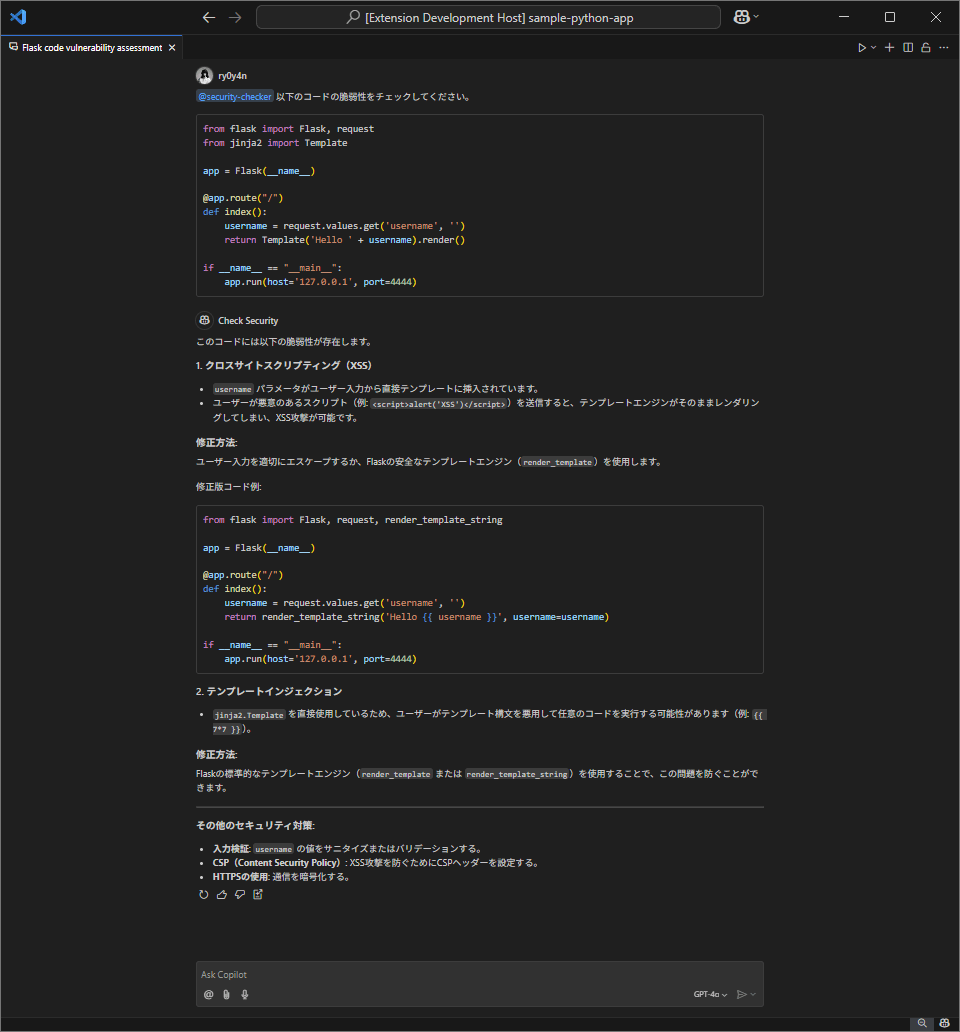Click the jinja2.Template inline code
Image resolution: width=960 pixels, height=1032 pixels.
249,715
